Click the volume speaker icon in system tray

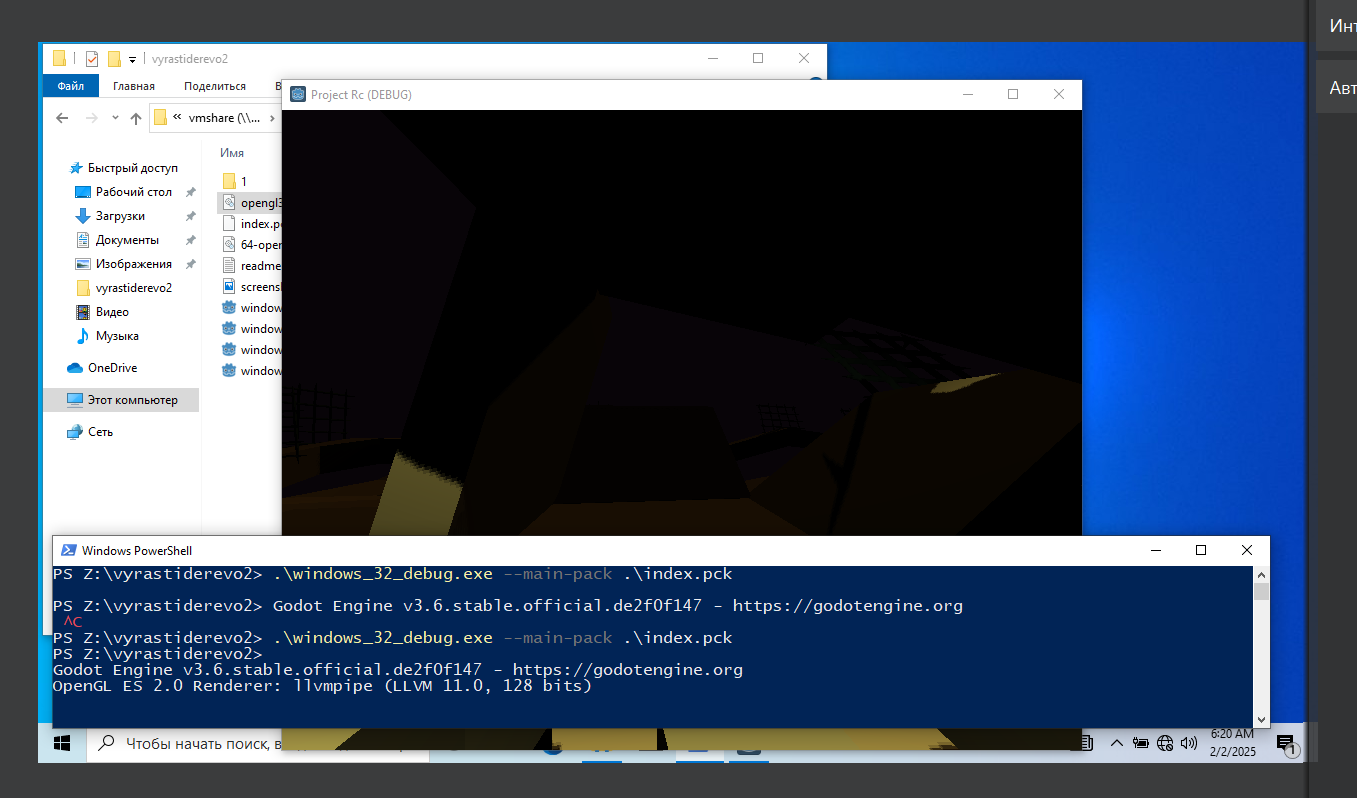point(1189,743)
